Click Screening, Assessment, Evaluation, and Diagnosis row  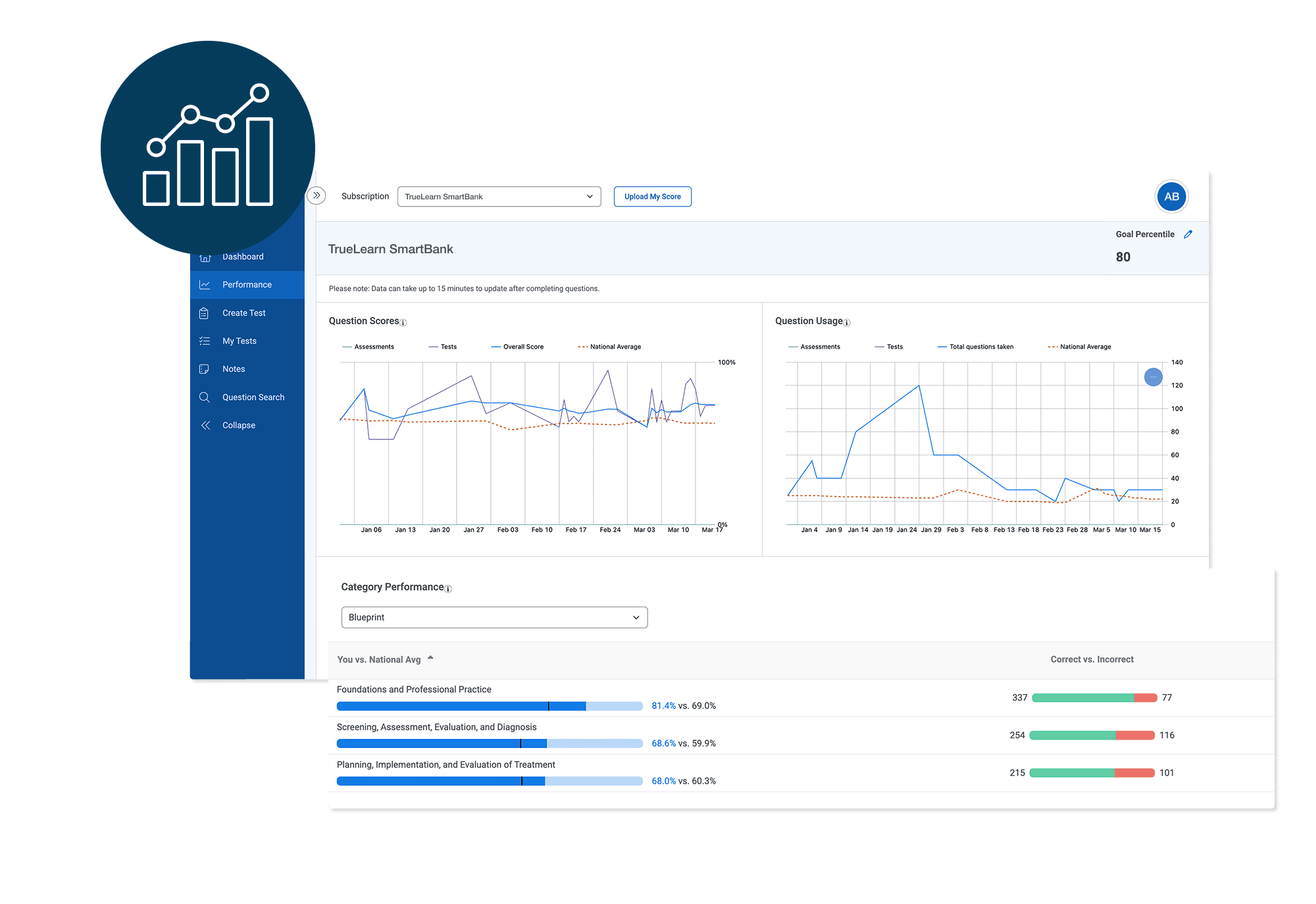(x=436, y=727)
